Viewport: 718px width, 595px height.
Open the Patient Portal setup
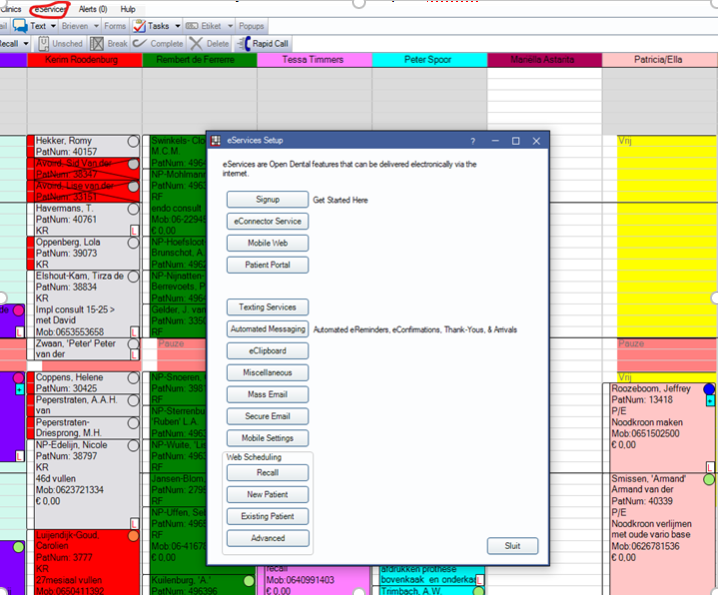pyautogui.click(x=267, y=265)
